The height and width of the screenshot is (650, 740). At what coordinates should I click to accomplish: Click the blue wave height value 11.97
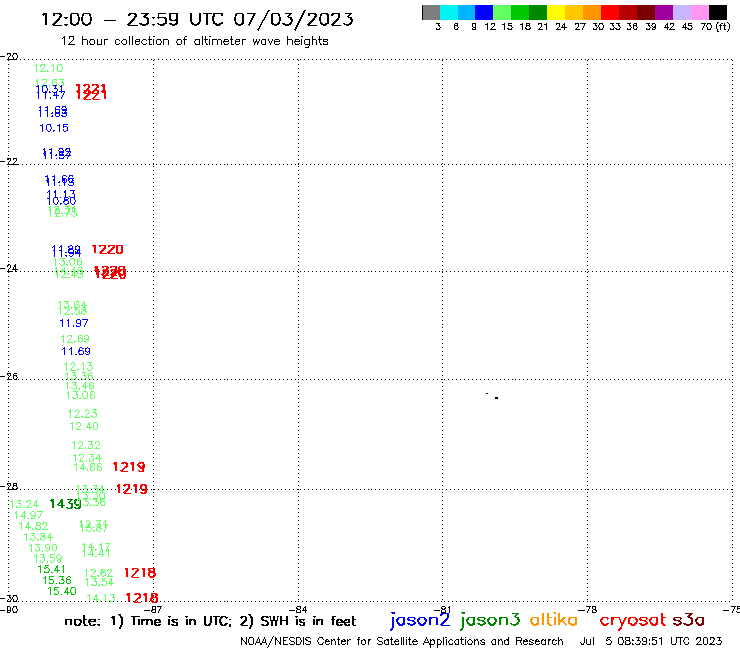pyautogui.click(x=74, y=323)
